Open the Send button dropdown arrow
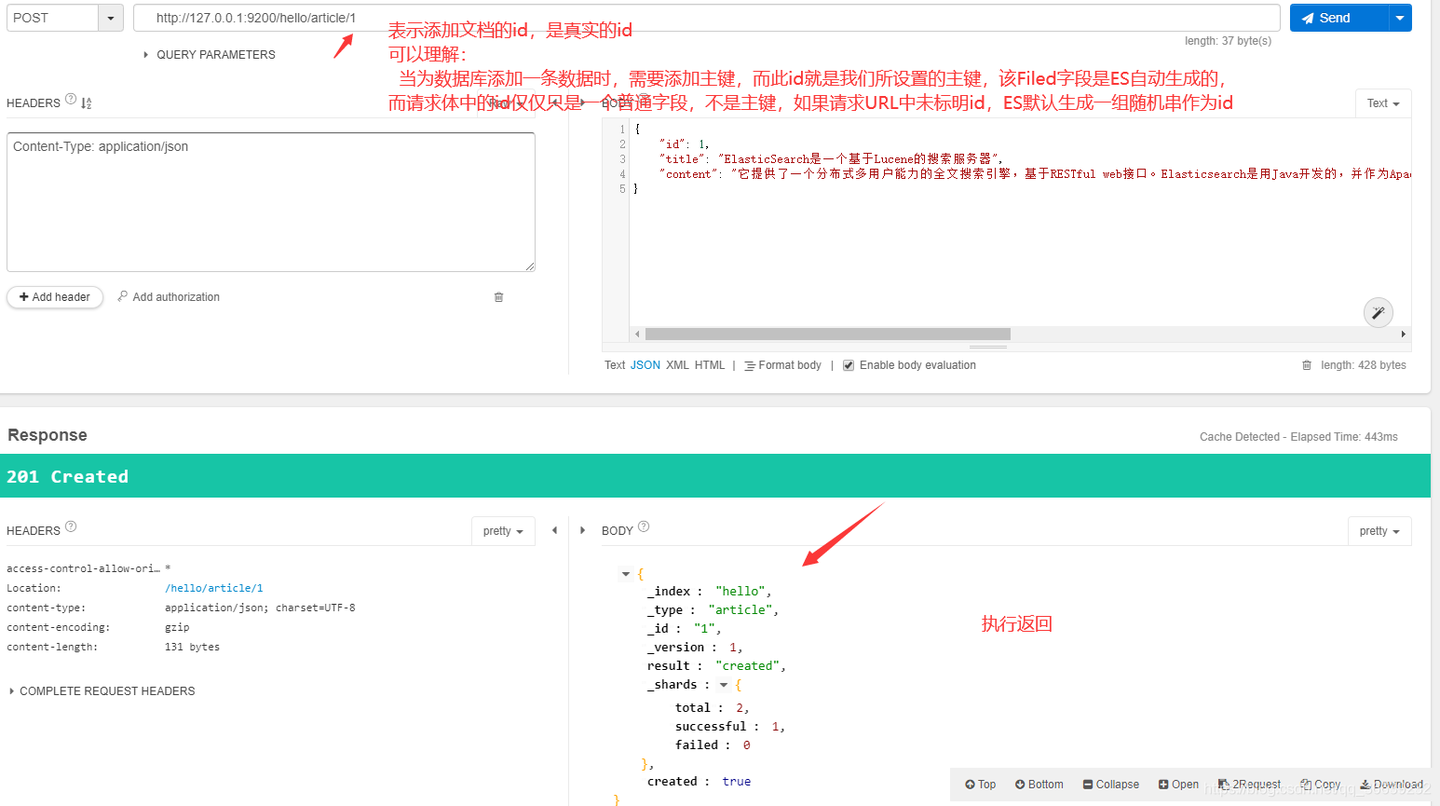This screenshot has height=806, width=1440. pos(1400,17)
